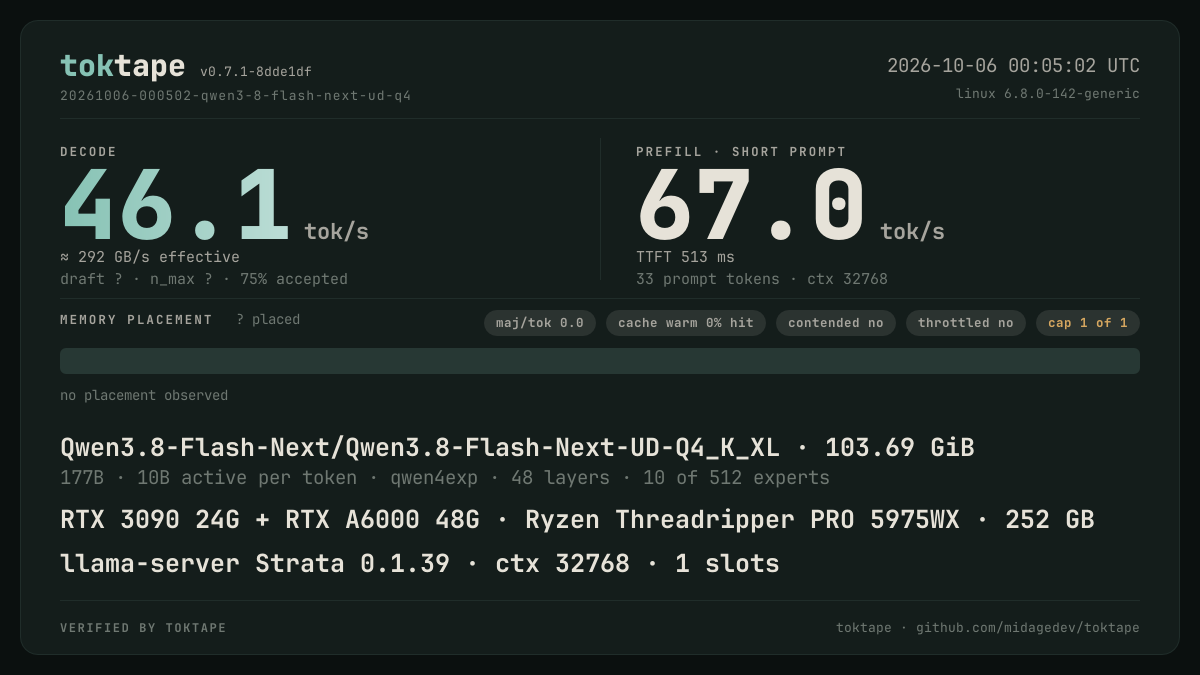The image size is (1200, 675).
Task: Click the TTFT 513 ms text
Action: click(685, 257)
